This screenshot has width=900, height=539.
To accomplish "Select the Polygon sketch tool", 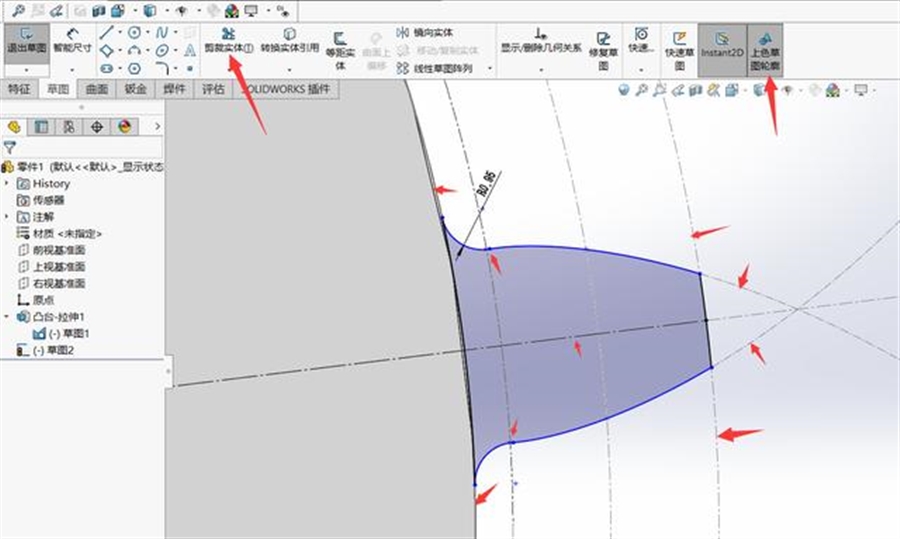I will [x=134, y=68].
